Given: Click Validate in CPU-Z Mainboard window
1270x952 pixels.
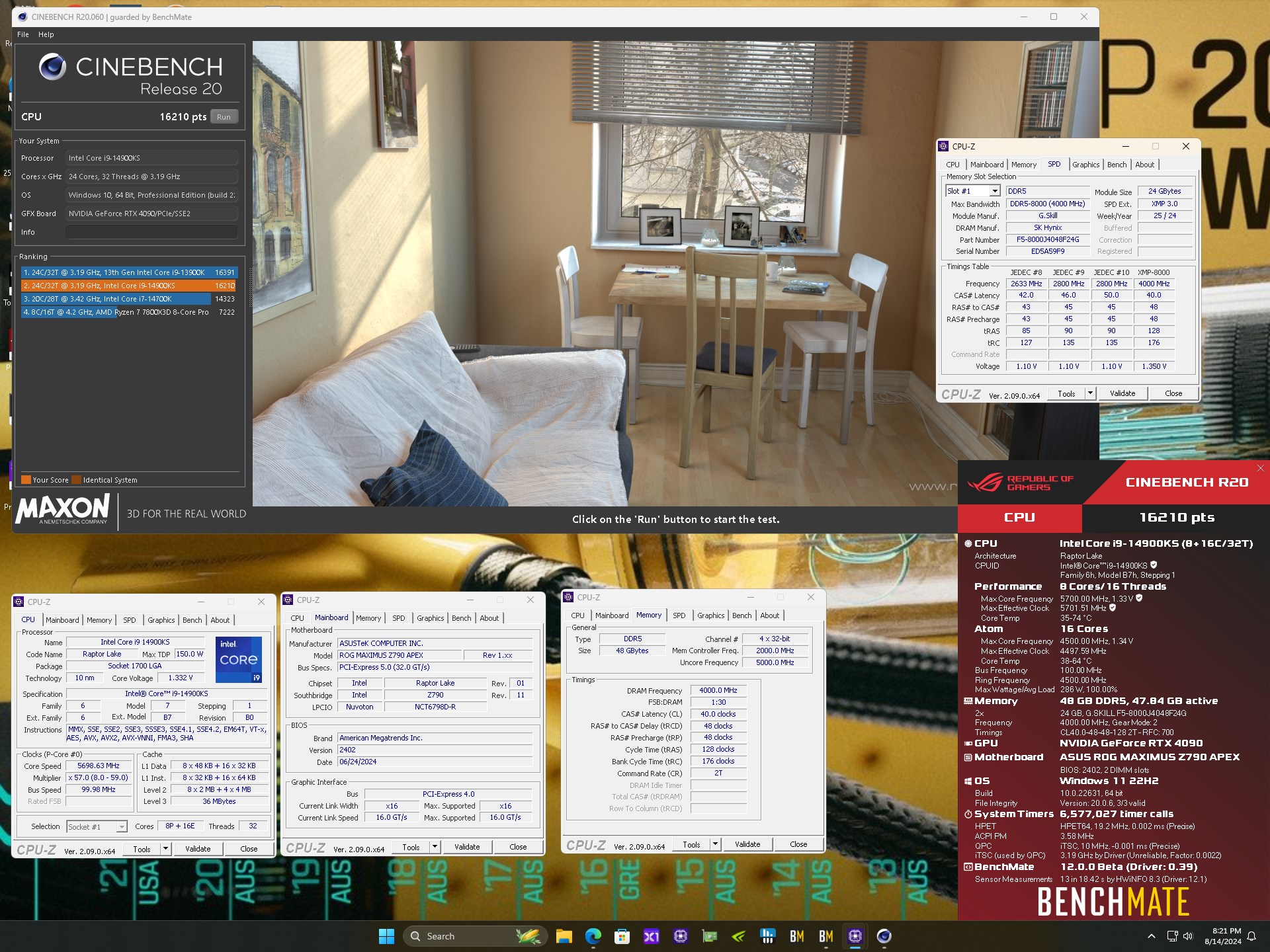Looking at the screenshot, I should pyautogui.click(x=466, y=847).
